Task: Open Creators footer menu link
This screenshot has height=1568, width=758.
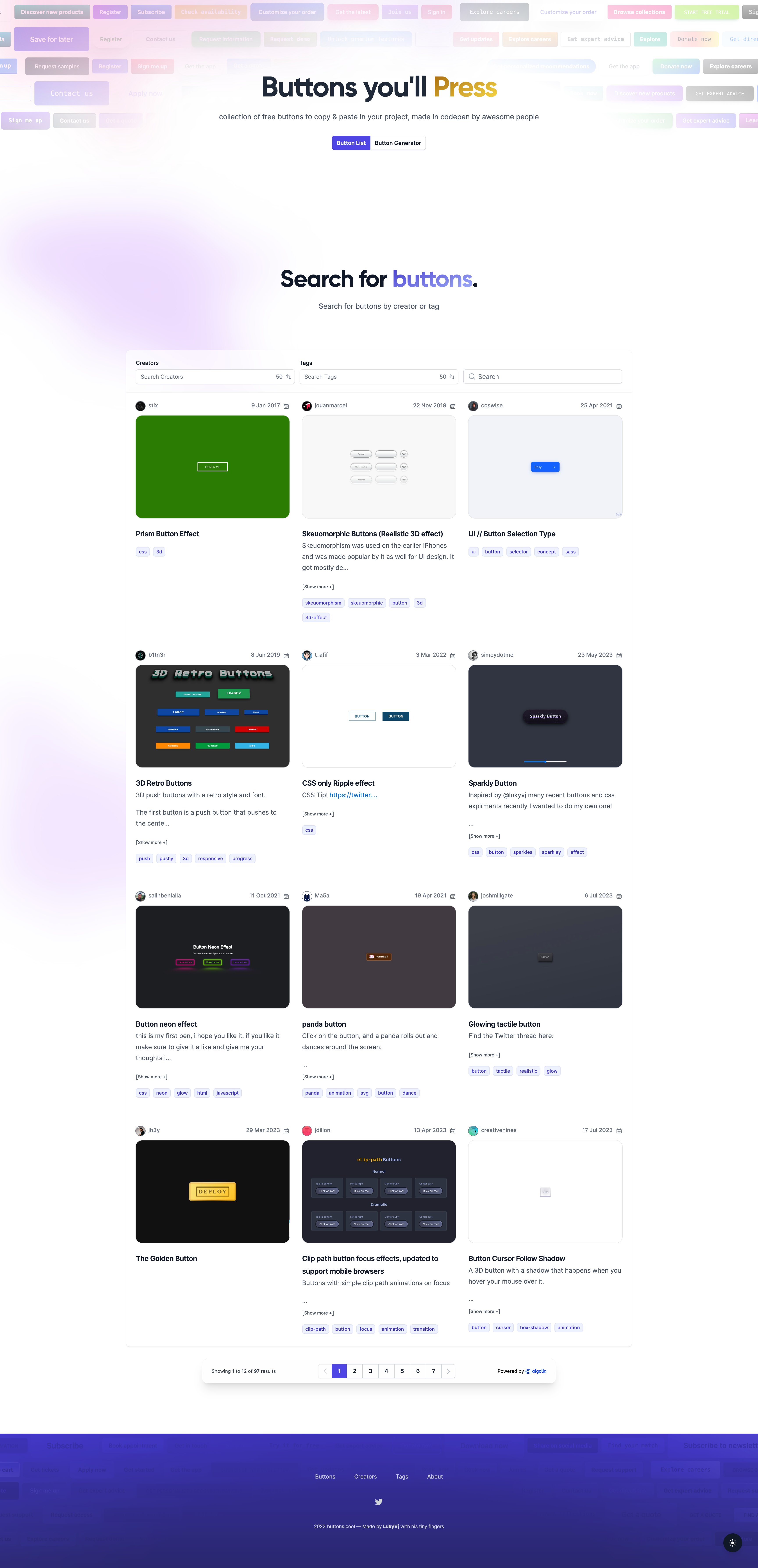Action: click(x=365, y=1477)
